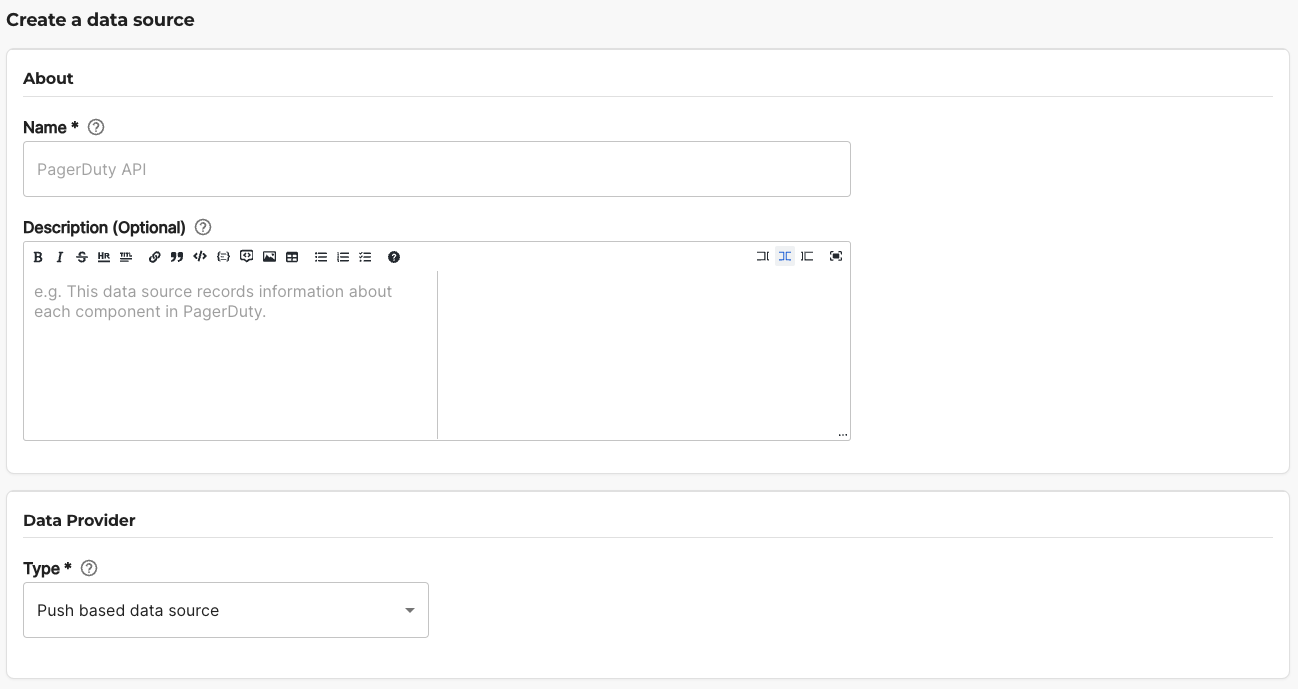Add a bulleted list in the editor
The image size is (1298, 689).
coord(320,256)
